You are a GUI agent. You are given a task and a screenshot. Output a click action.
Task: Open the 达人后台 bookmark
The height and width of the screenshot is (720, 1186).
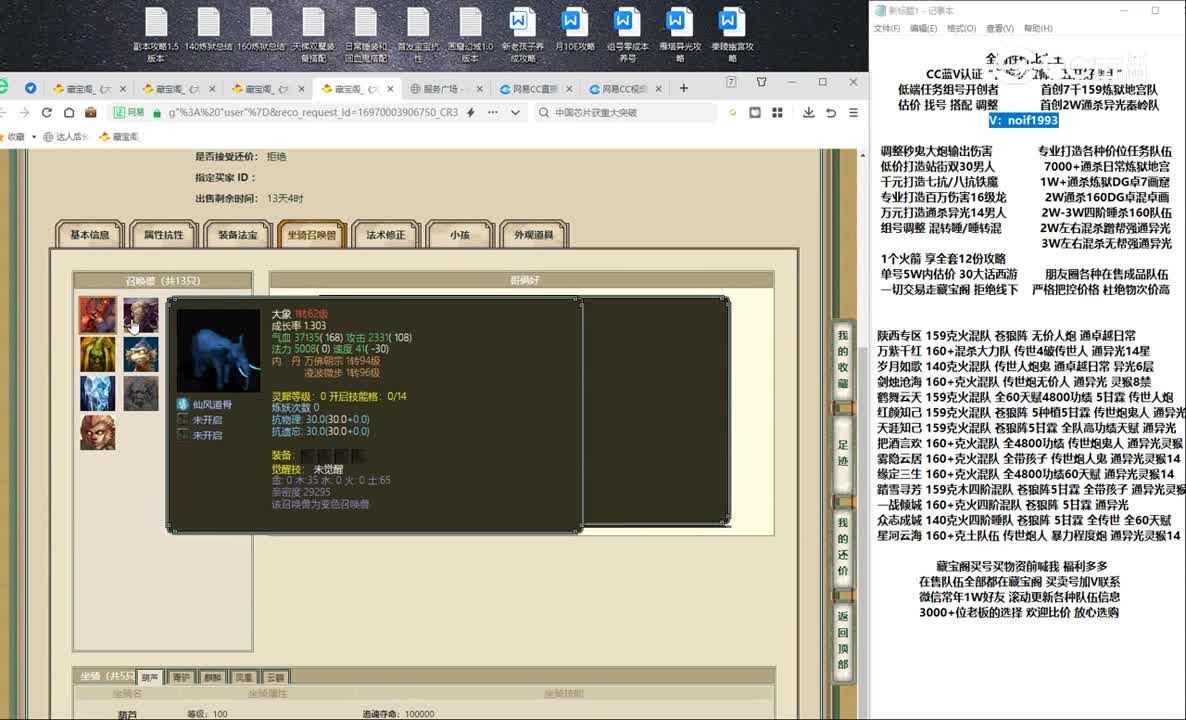click(66, 137)
